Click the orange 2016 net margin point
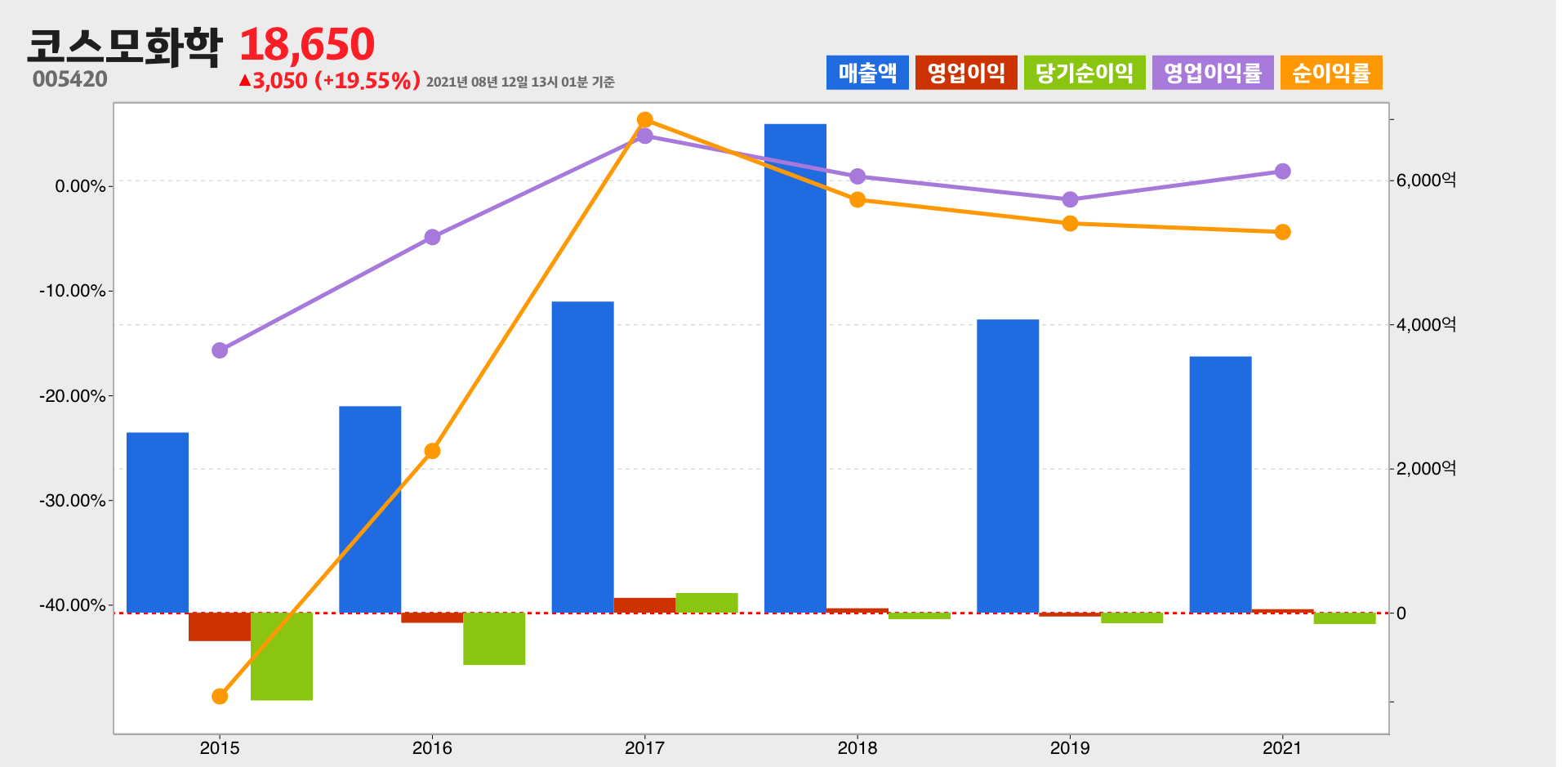Screen dimensions: 1568x767 (433, 451)
